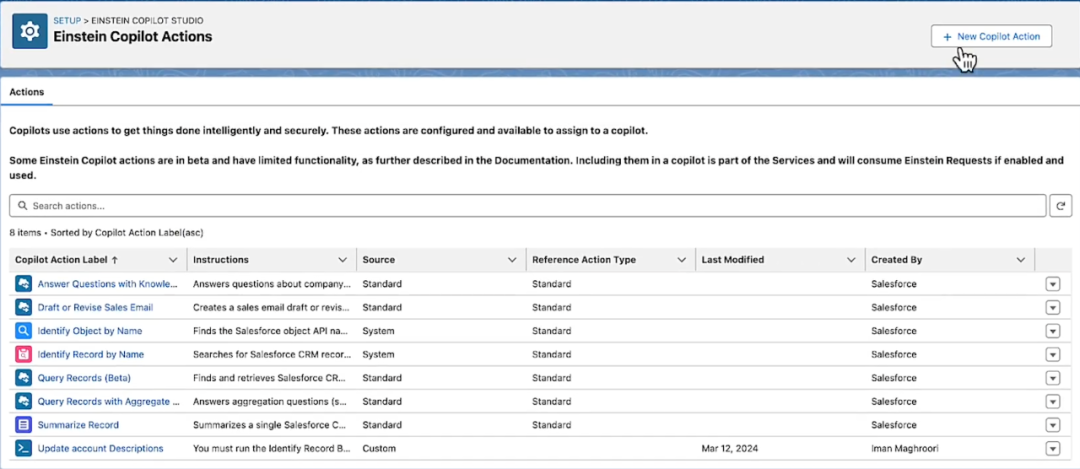Open row menu for Query Records with Aggregate

click(1052, 402)
